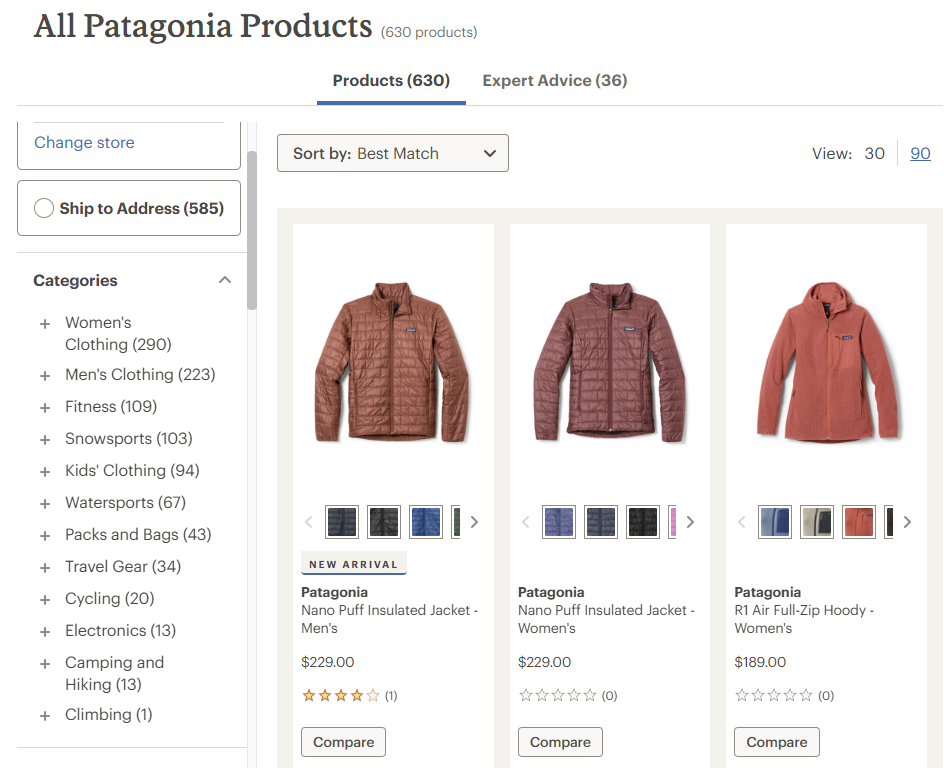Open Snowsports (103) category

(x=129, y=438)
